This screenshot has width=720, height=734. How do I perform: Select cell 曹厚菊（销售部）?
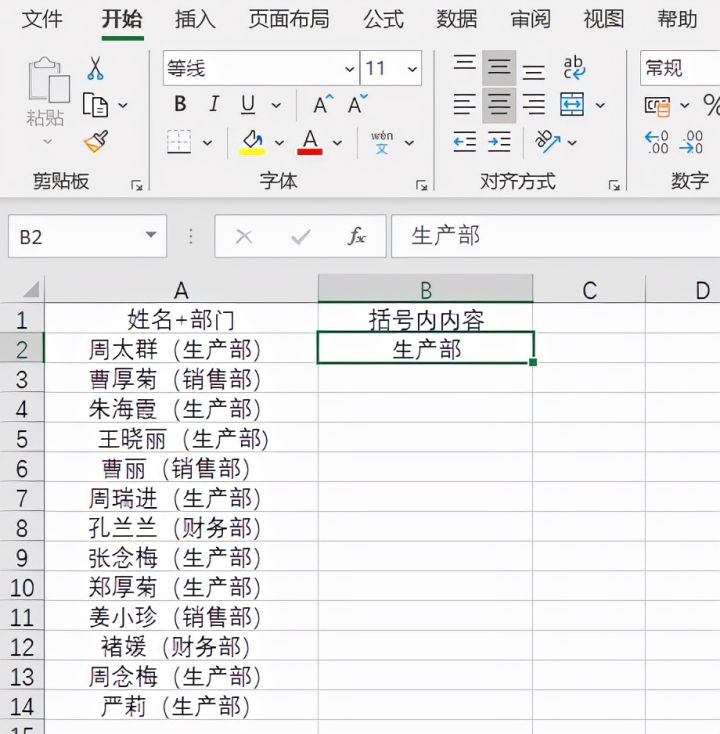pos(181,379)
